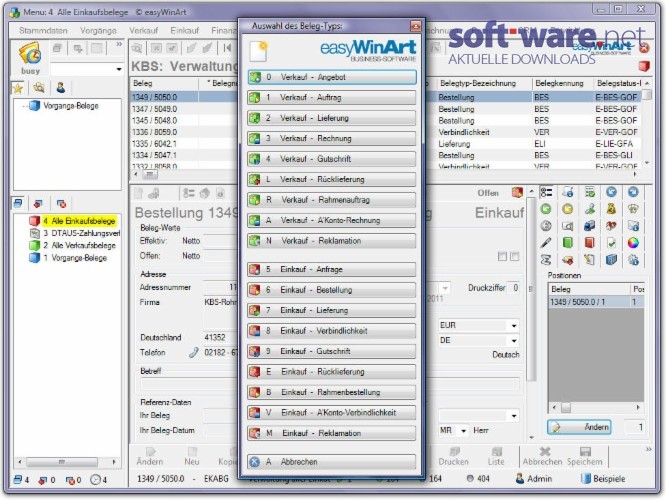666x500 pixels.
Task: Click the Druckziffer input field
Action: (515, 288)
